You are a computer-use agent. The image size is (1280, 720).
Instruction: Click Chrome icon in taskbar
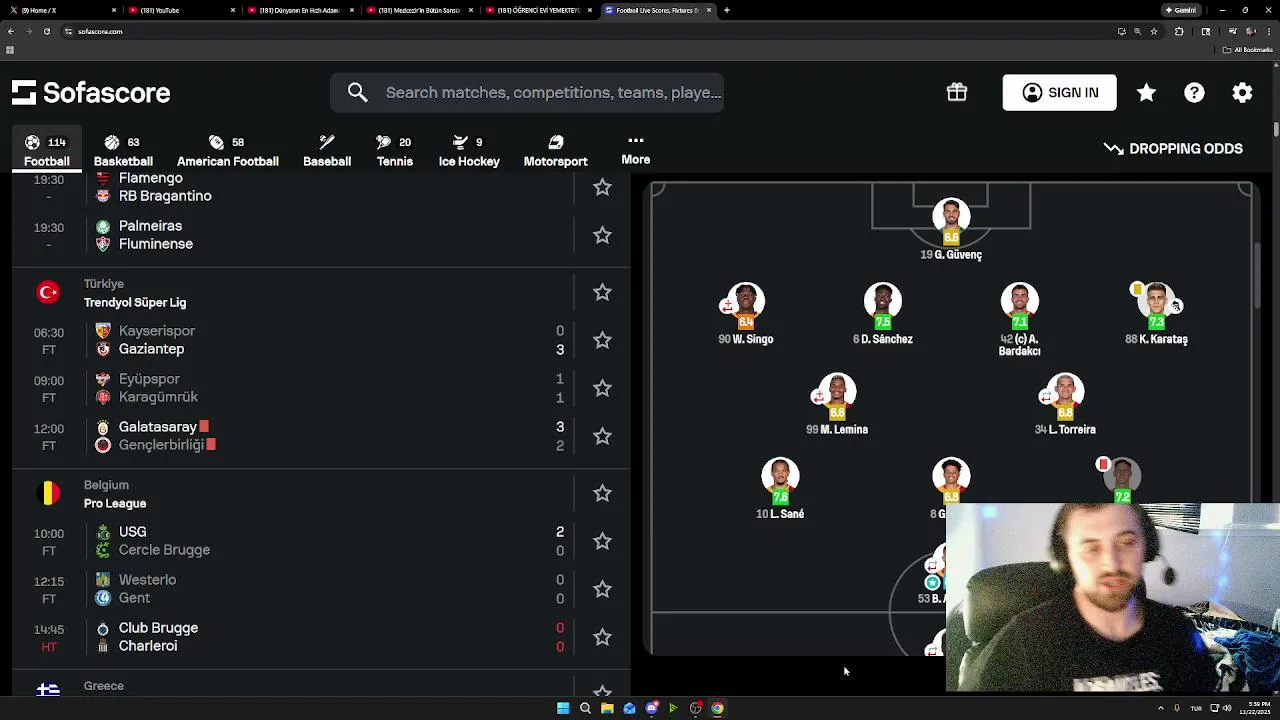coord(717,708)
